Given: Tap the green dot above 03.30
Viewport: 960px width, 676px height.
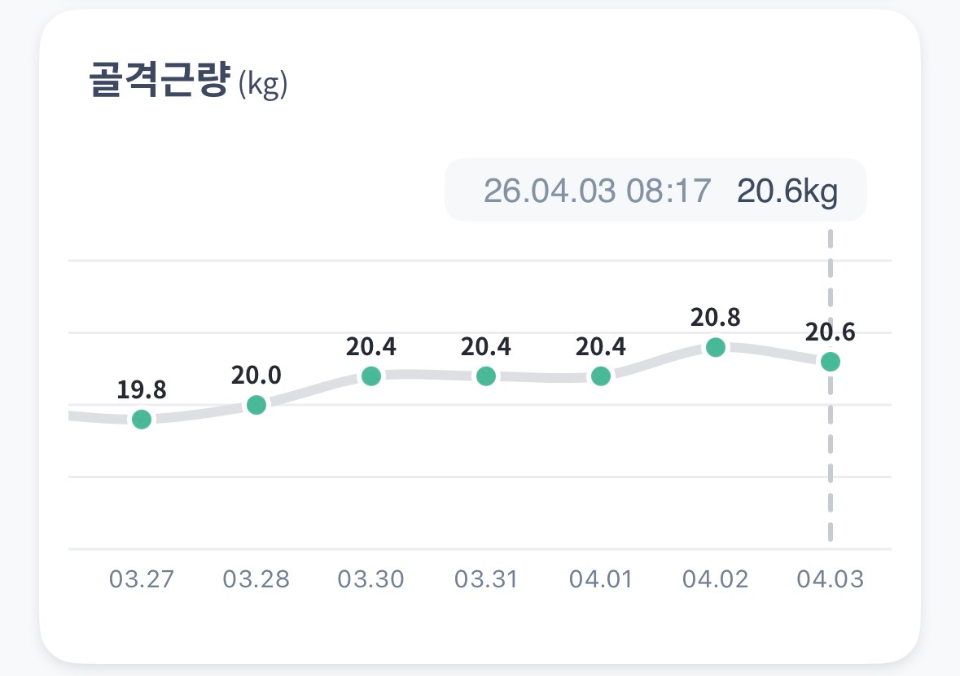Looking at the screenshot, I should [x=371, y=376].
